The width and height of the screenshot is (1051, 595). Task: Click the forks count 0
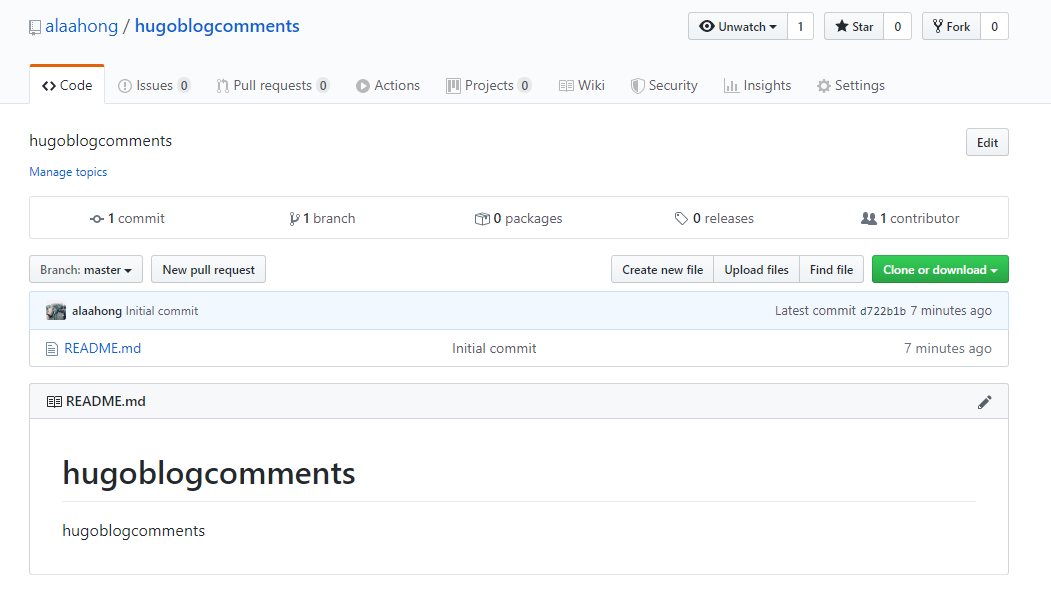995,26
